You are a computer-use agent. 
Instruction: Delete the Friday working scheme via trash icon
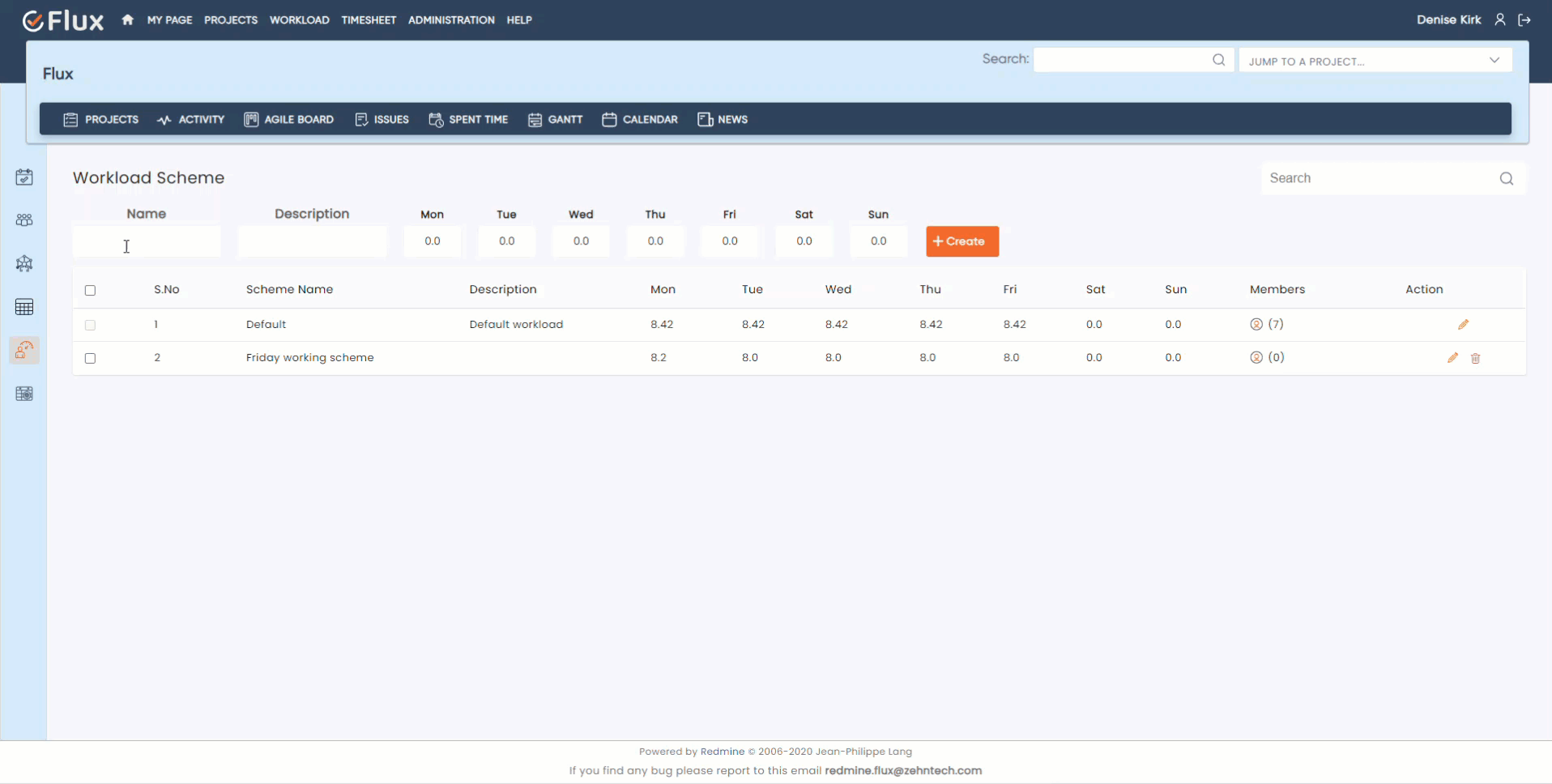pos(1475,358)
